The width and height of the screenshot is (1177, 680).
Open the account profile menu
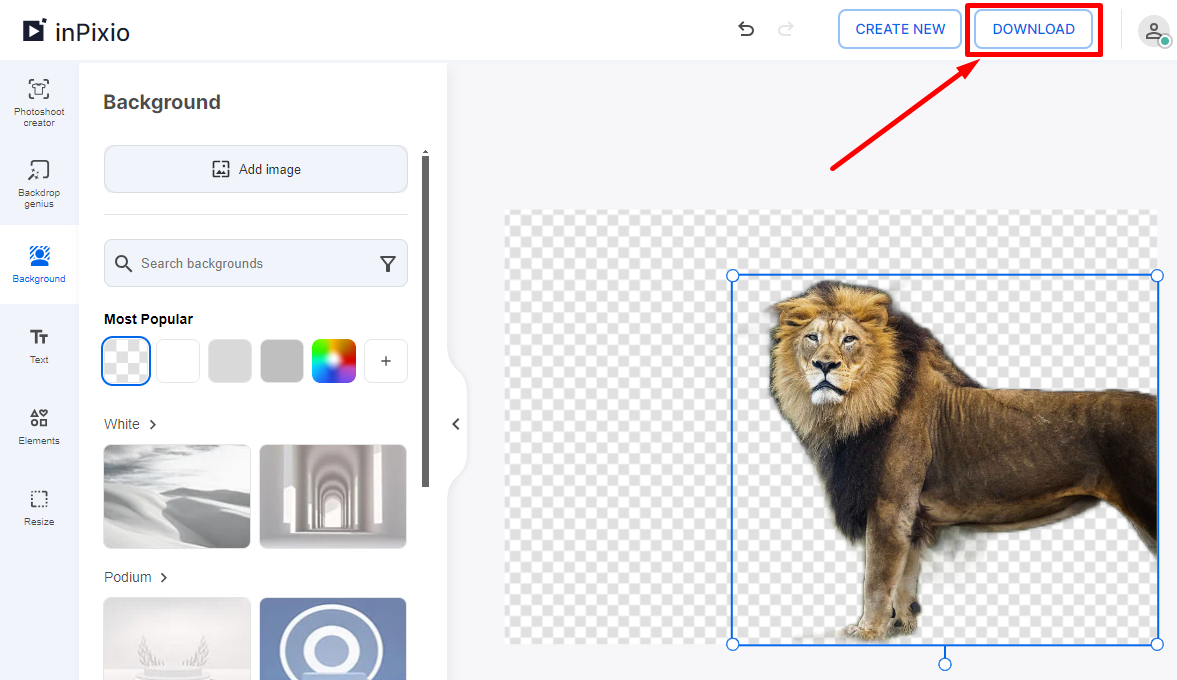pos(1154,30)
